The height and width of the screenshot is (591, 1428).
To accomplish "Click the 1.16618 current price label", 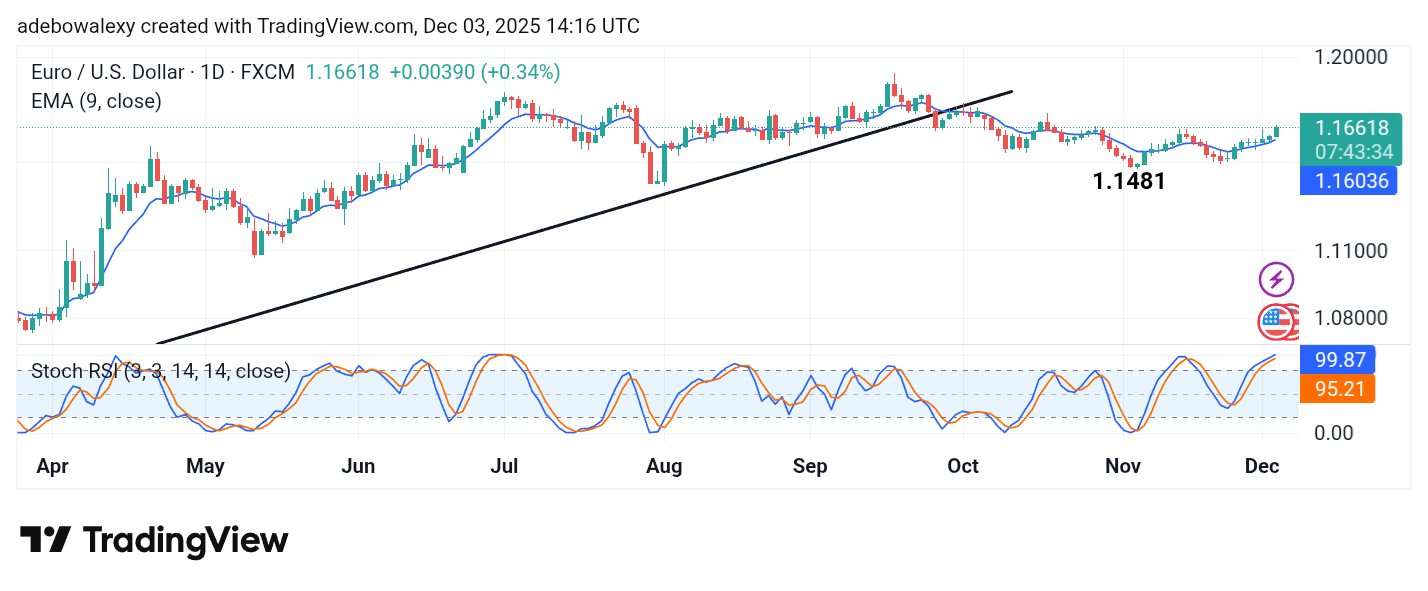I will coord(1350,128).
